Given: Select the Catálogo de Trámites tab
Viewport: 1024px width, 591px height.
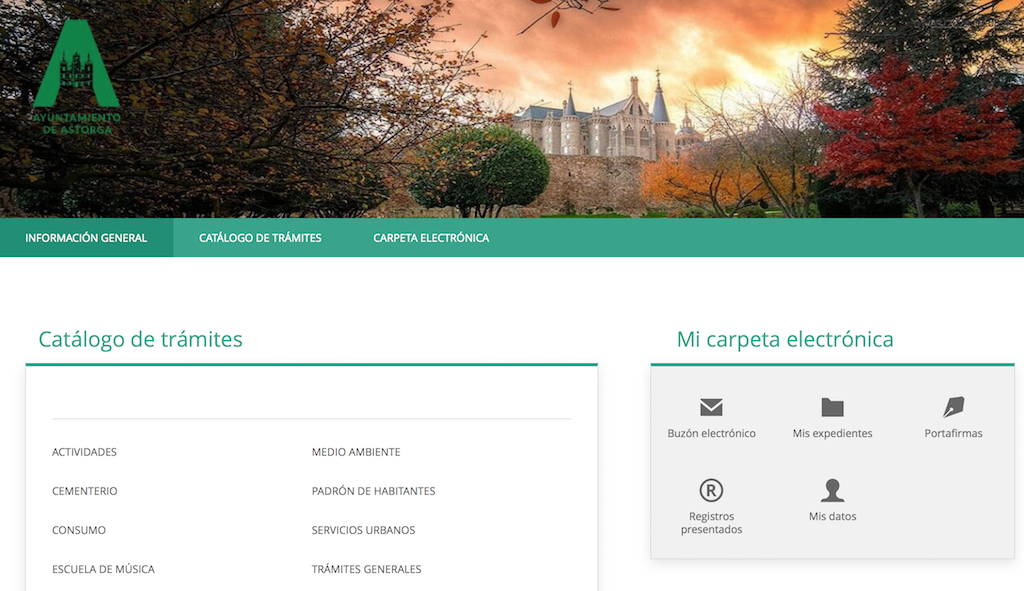Looking at the screenshot, I should pyautogui.click(x=260, y=238).
